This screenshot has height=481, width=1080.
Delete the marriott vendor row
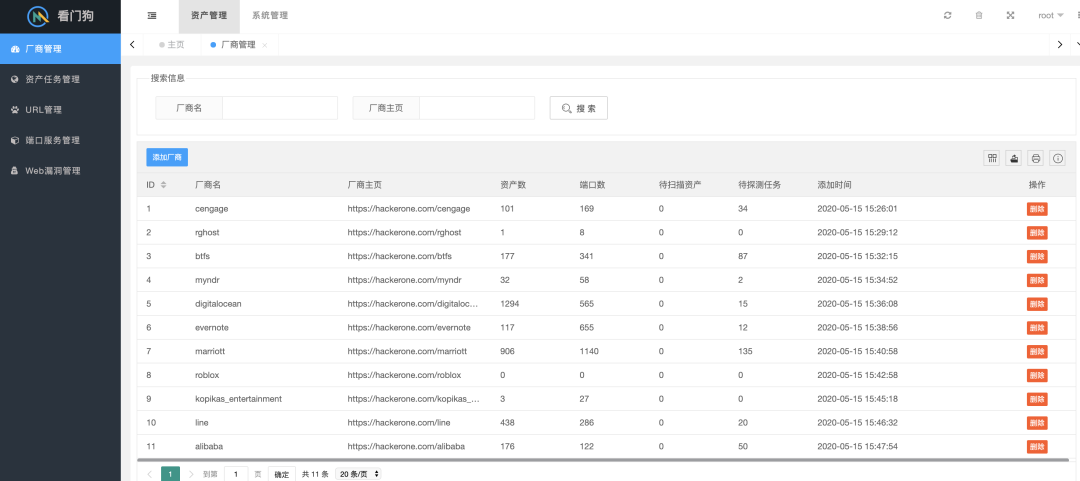(x=1037, y=351)
